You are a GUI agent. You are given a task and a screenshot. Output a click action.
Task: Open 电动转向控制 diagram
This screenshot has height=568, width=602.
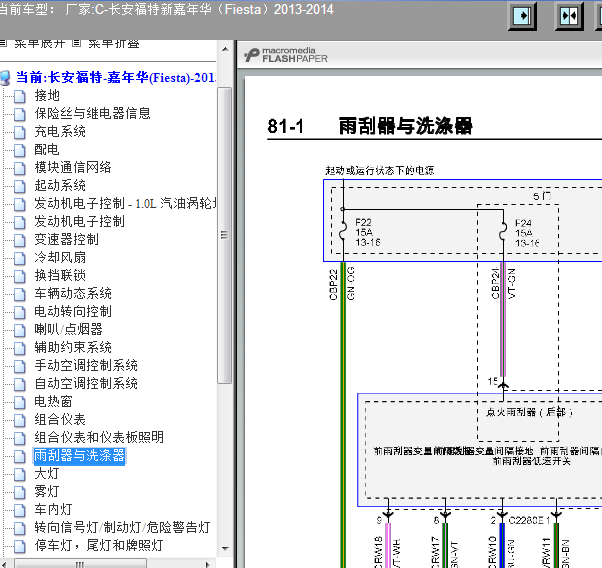tap(73, 311)
